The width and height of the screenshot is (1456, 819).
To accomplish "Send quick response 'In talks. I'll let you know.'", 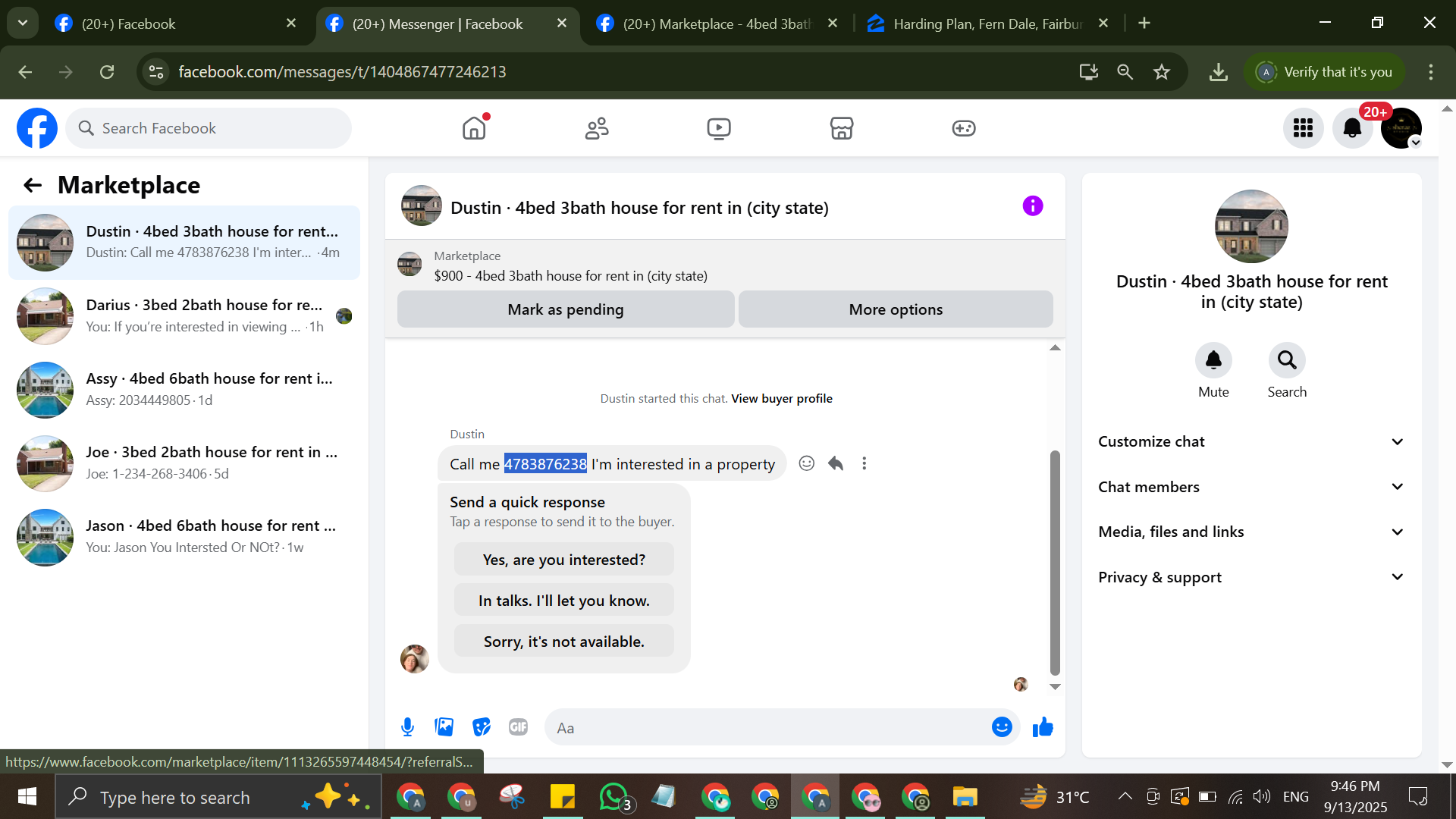I will click(x=564, y=601).
